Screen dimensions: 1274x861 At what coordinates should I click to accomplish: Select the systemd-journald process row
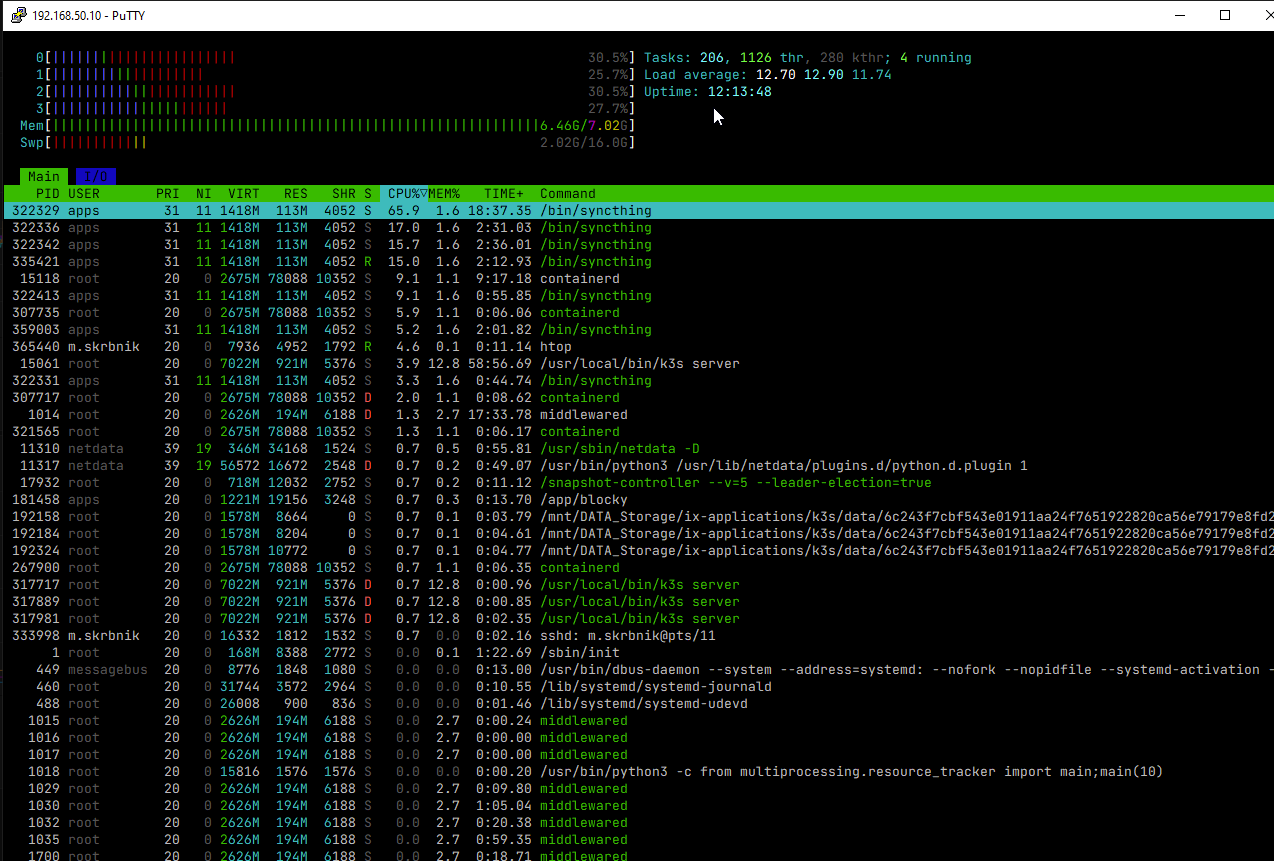tap(639, 687)
